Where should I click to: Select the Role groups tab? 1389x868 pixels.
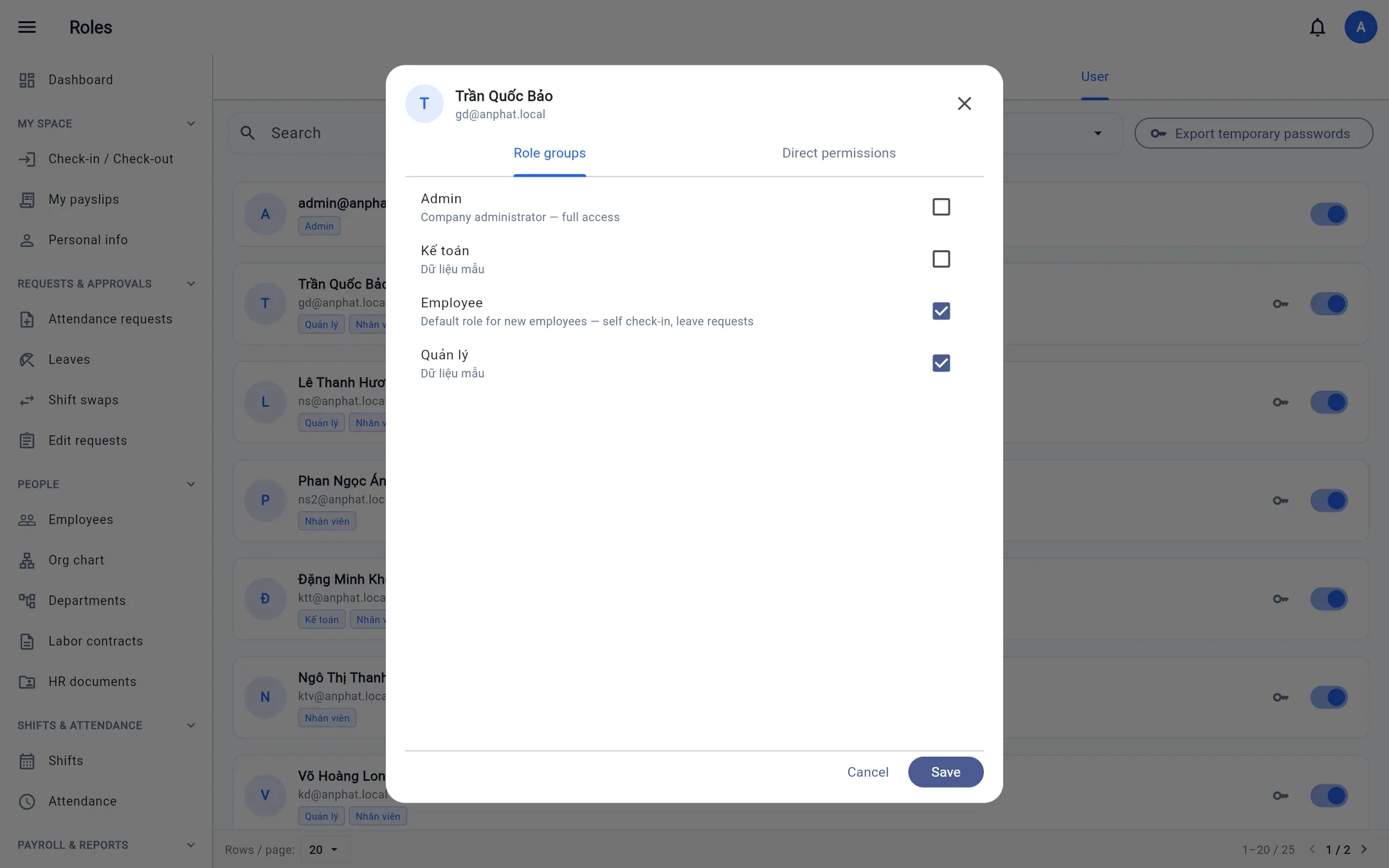(x=549, y=153)
